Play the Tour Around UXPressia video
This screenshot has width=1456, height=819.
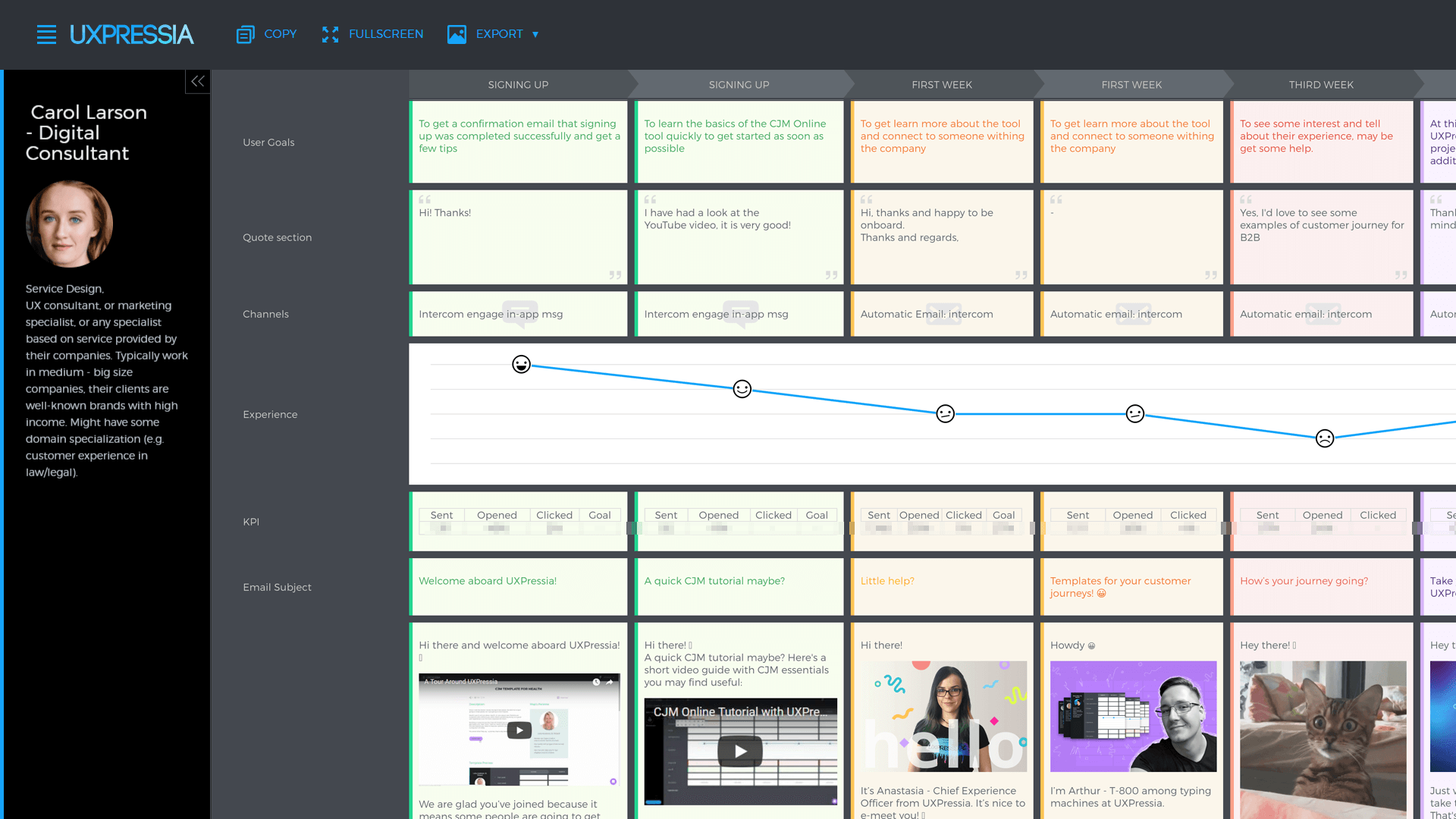point(519,730)
